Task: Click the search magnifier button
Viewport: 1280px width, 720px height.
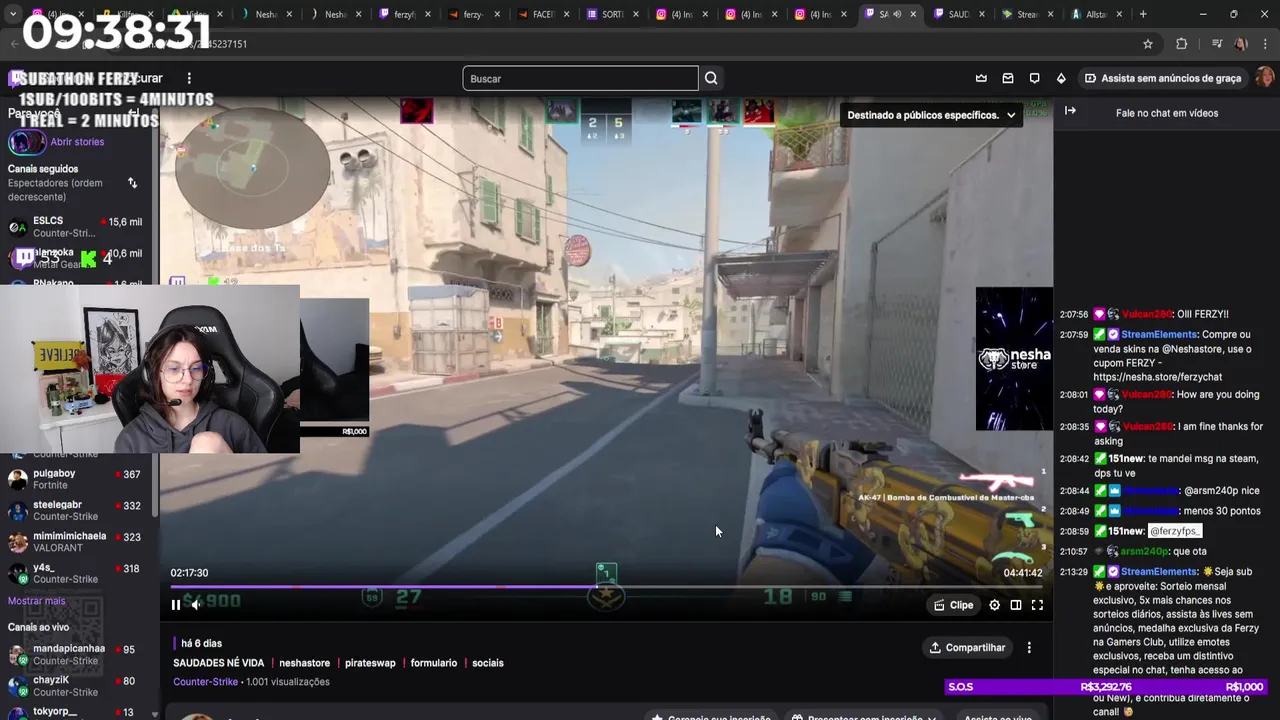Action: [711, 78]
